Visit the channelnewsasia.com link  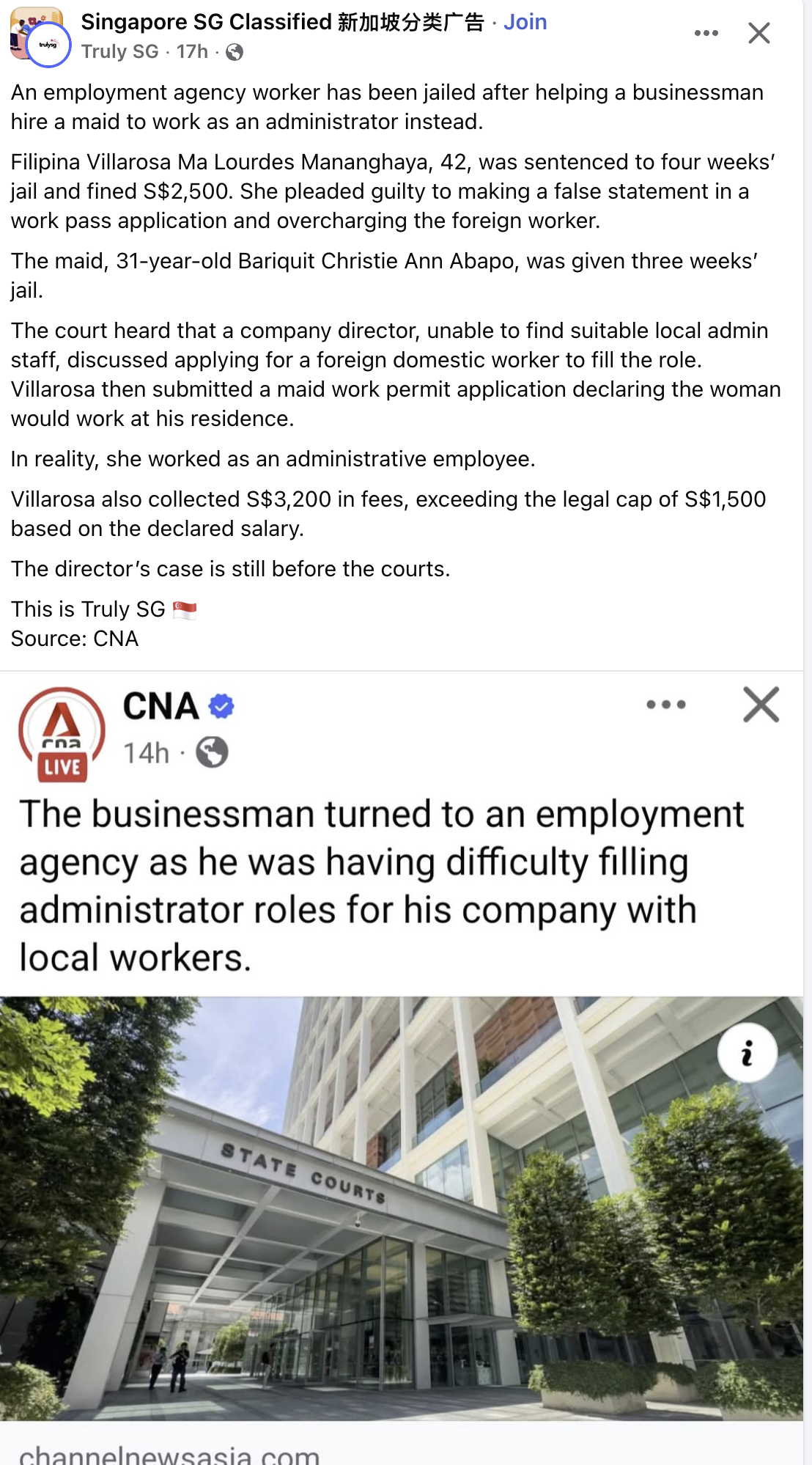tap(169, 1453)
